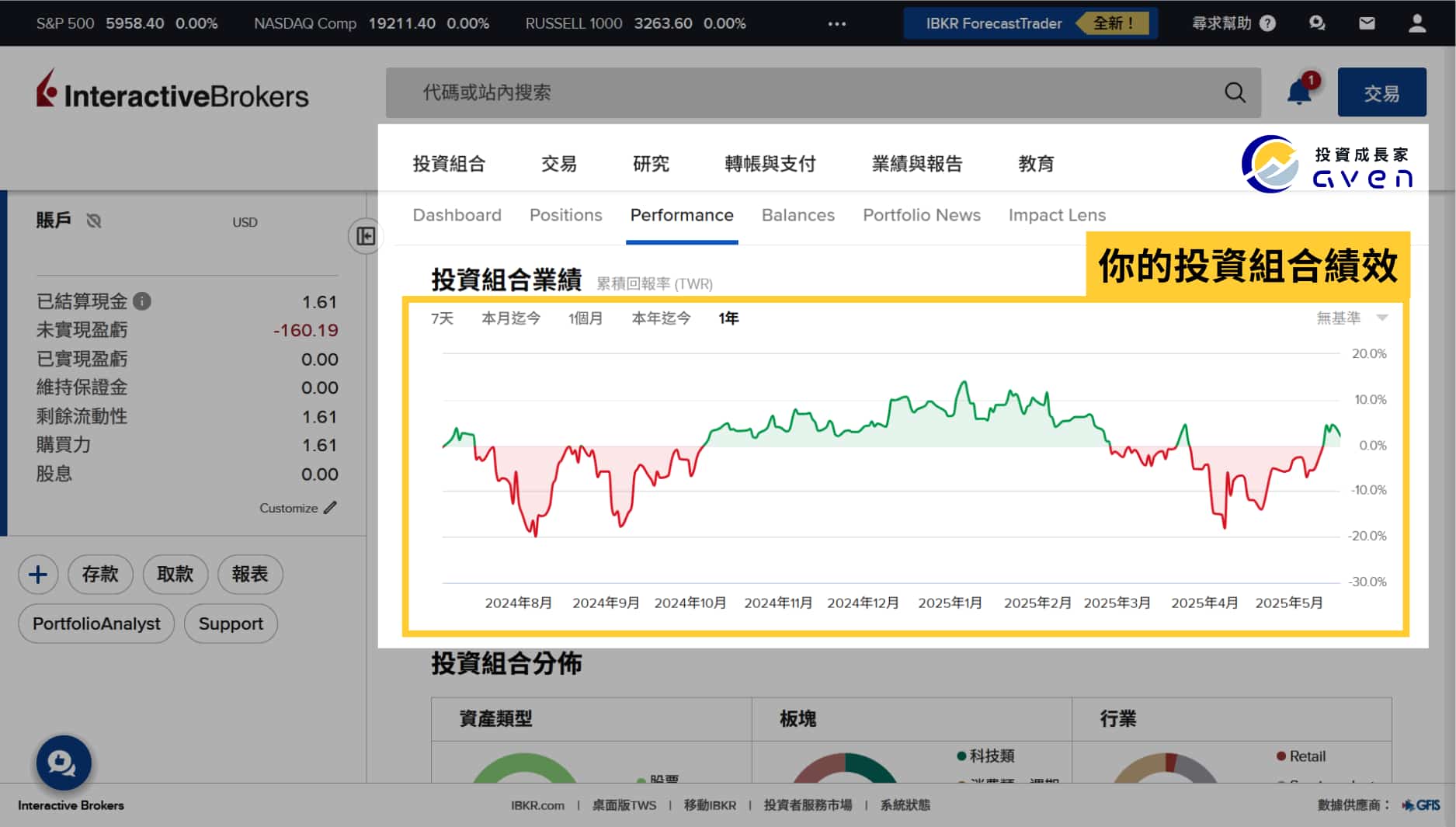Click the search magnifier icon
Screen dimensions: 1456x827
(x=1235, y=92)
